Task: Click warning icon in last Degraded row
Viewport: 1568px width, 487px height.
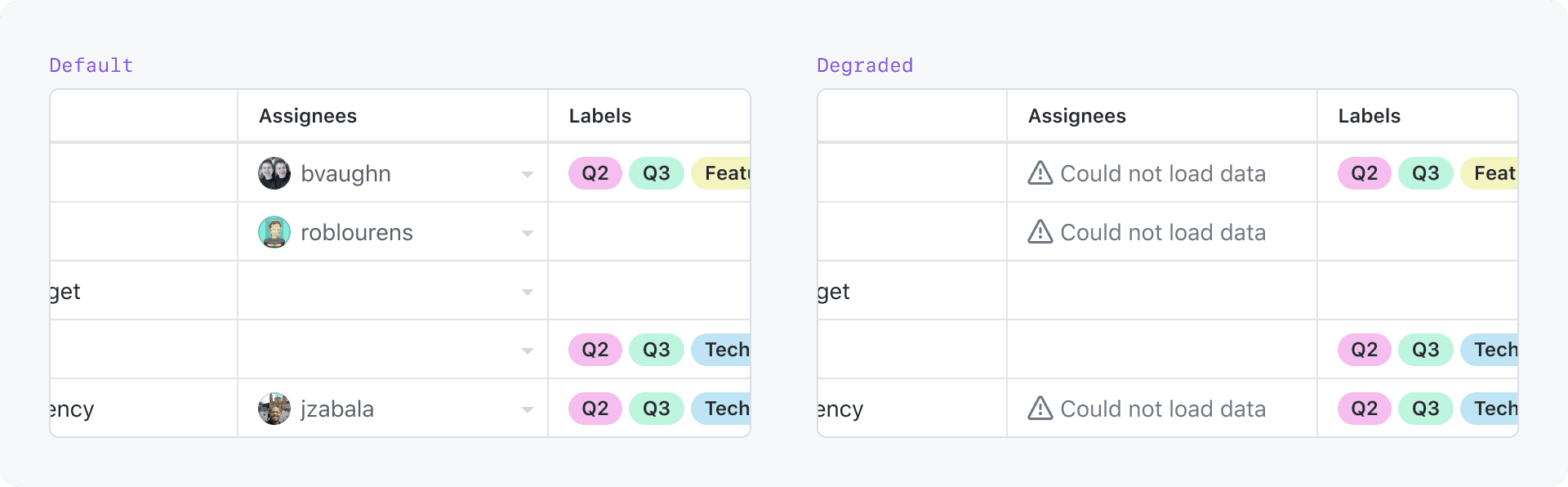Action: (x=1040, y=409)
